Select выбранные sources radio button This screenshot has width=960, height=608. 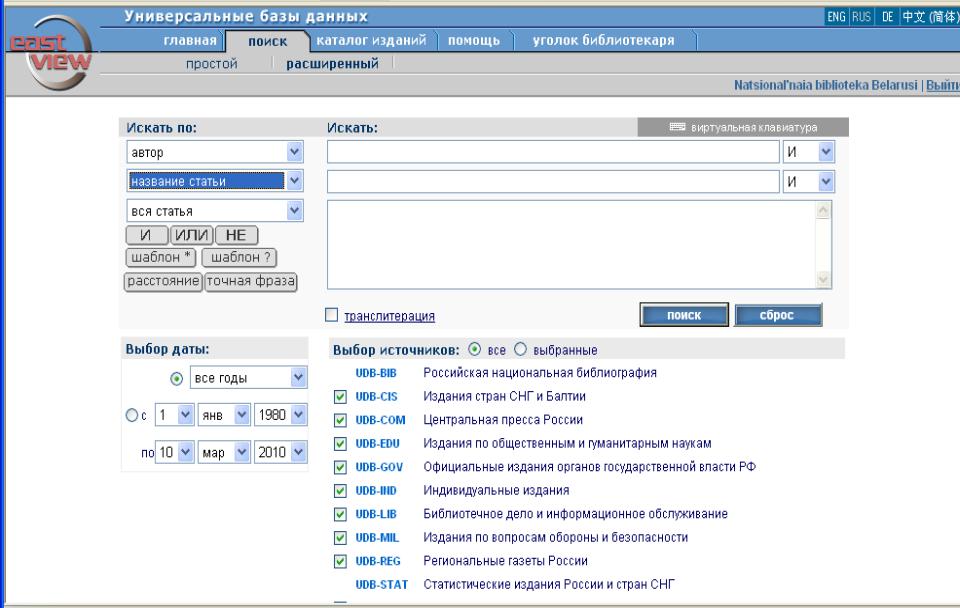coord(520,349)
